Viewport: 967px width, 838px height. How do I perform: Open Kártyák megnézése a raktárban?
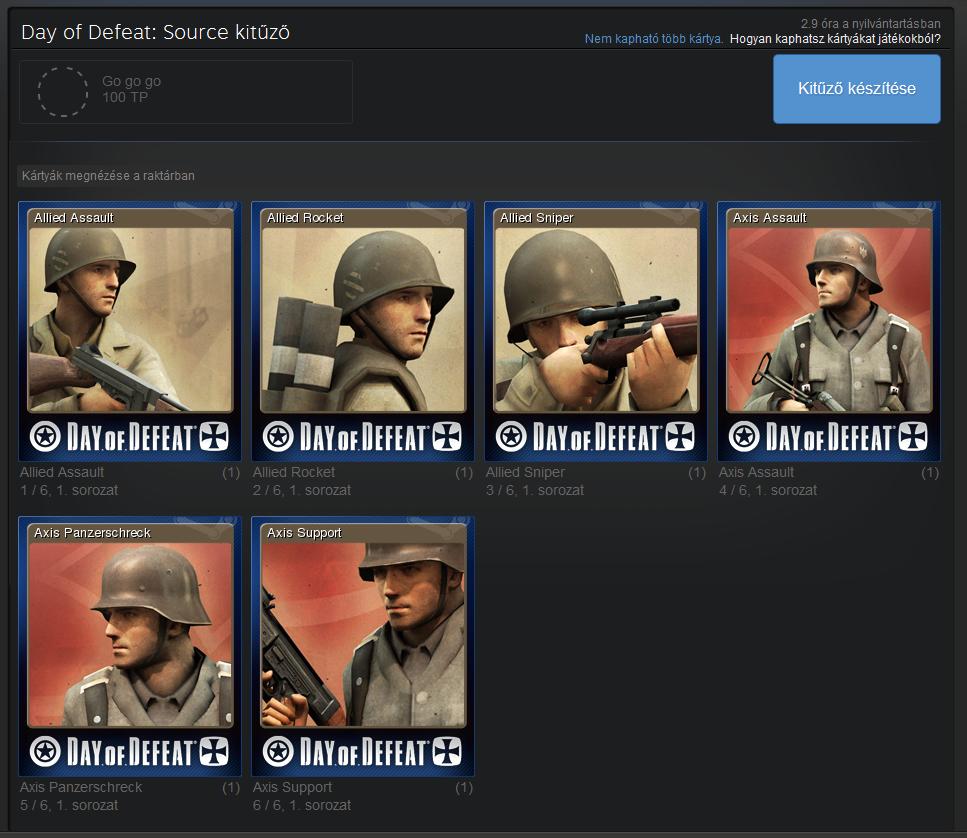(x=108, y=176)
